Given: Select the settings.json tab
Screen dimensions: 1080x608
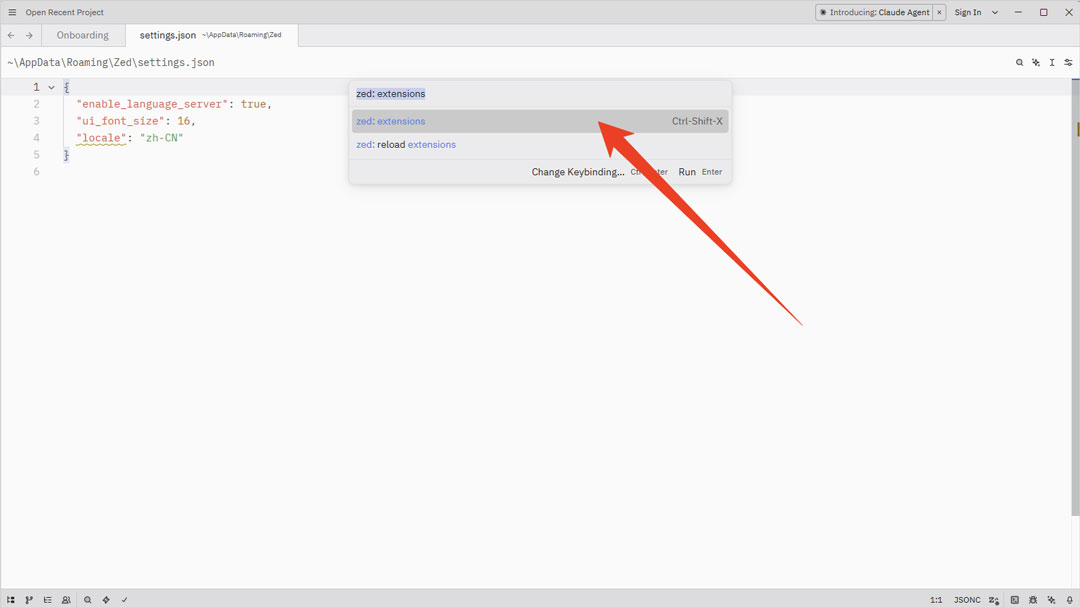Looking at the screenshot, I should click(x=211, y=35).
